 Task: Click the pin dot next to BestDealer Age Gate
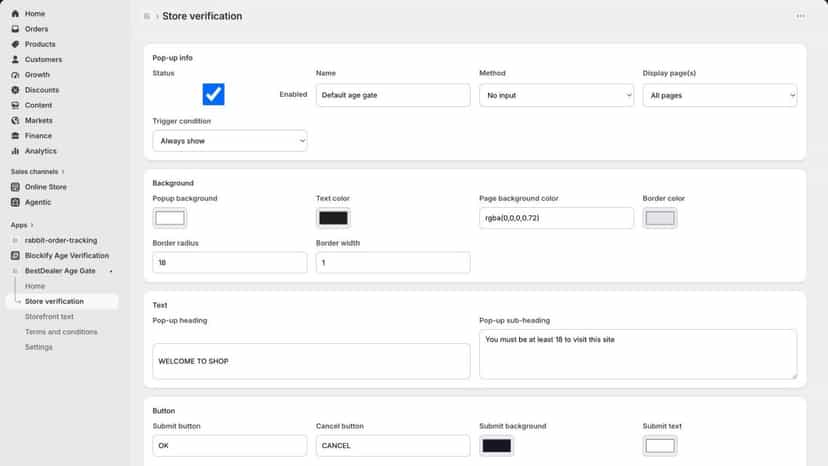coord(111,271)
